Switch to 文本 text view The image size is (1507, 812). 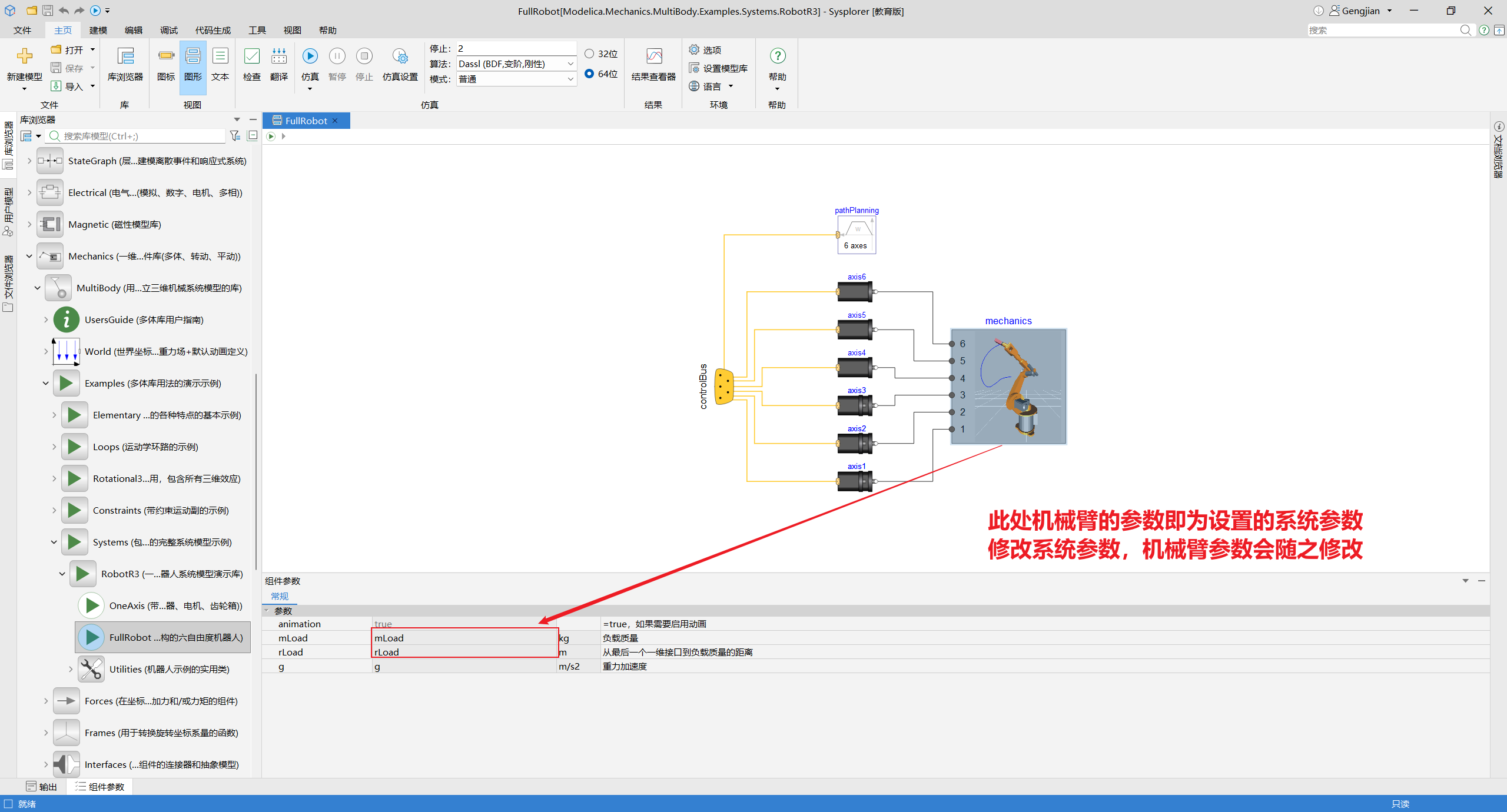tap(220, 64)
